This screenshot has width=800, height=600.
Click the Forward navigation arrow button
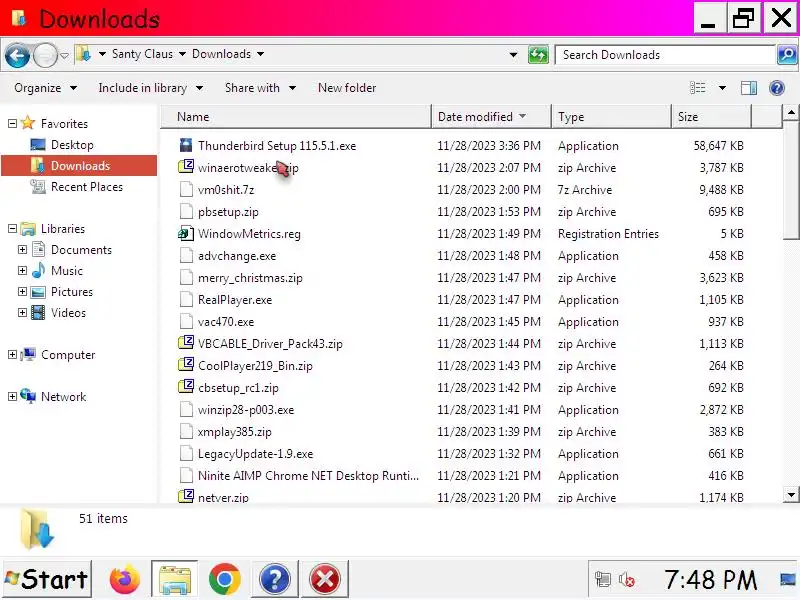pos(45,55)
